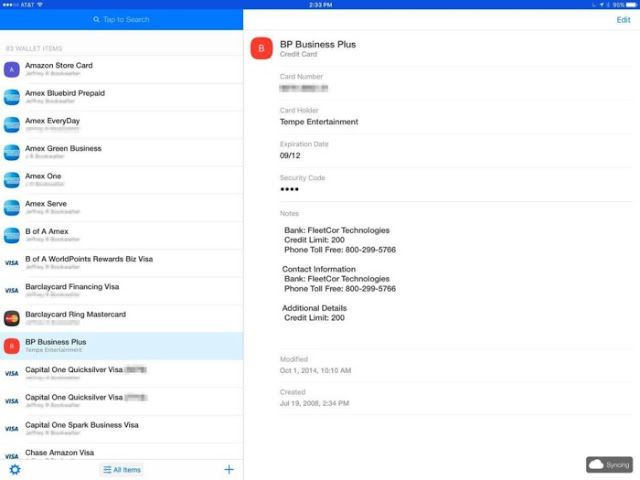This screenshot has height=480, width=640.
Task: Select Amex EveryDay item
Action: 122,125
